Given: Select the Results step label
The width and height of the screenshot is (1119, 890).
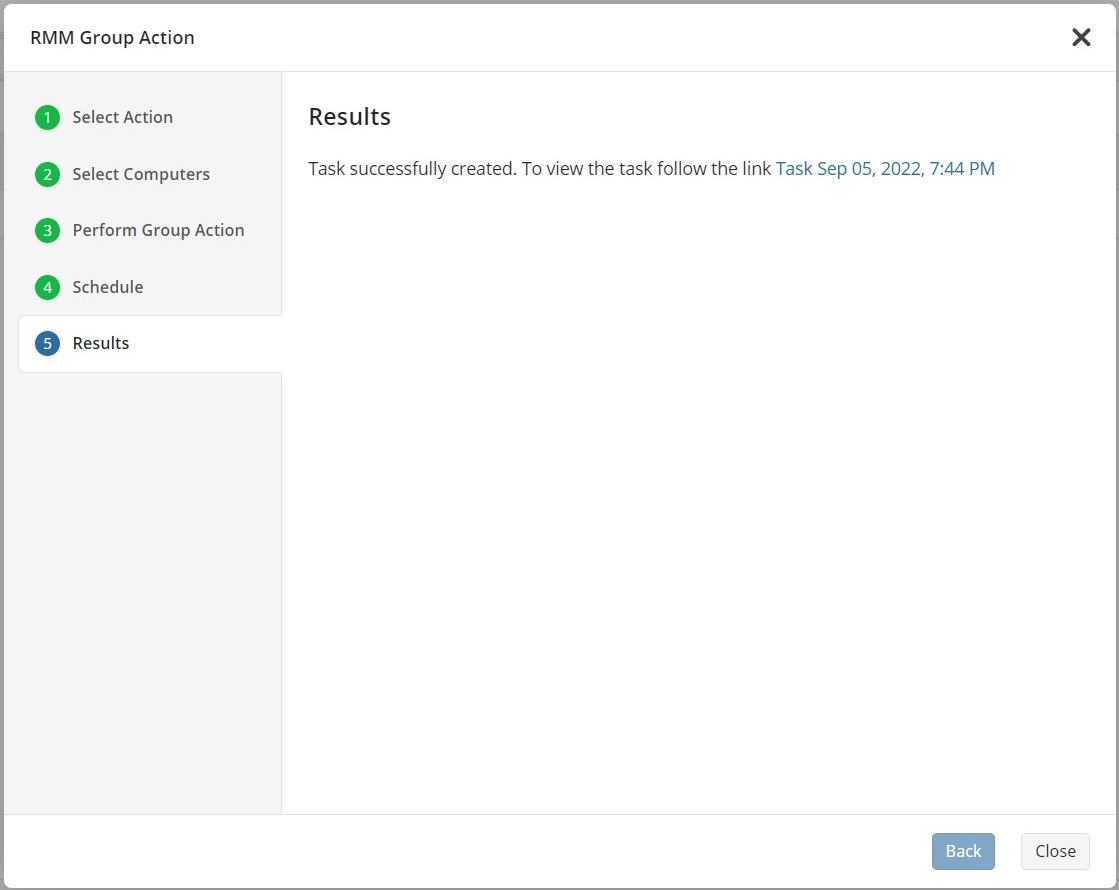Looking at the screenshot, I should pyautogui.click(x=101, y=343).
